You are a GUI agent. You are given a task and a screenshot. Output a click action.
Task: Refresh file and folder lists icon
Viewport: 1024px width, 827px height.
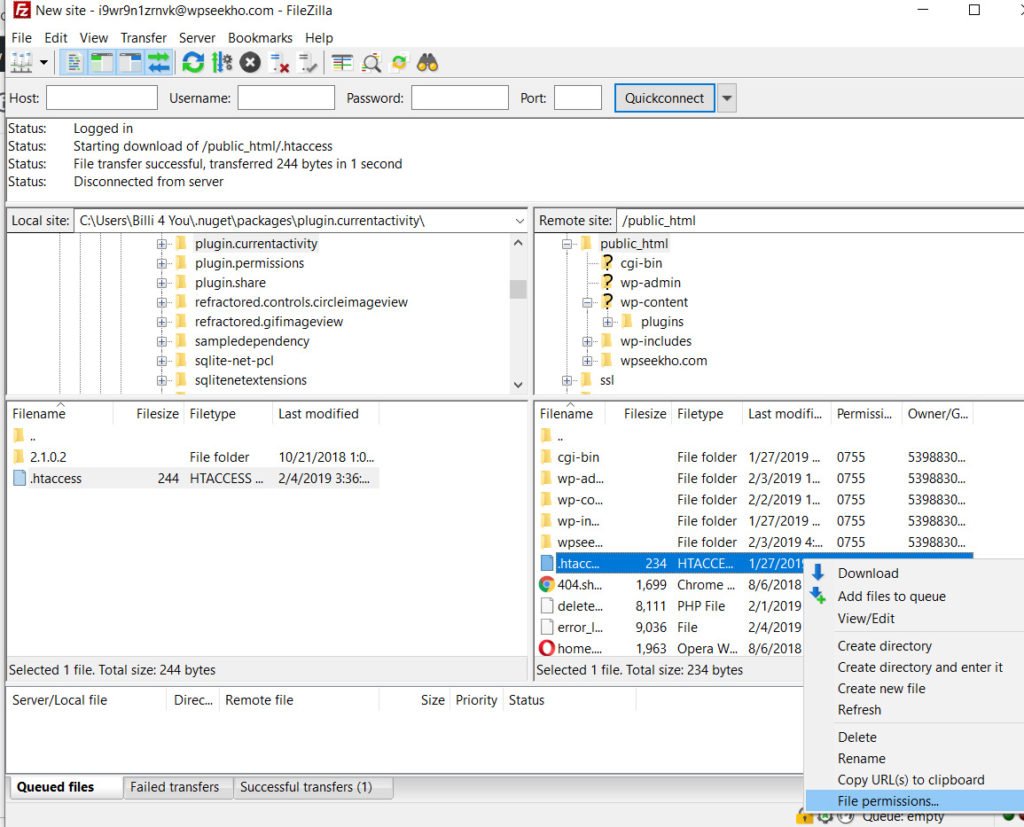tap(193, 63)
